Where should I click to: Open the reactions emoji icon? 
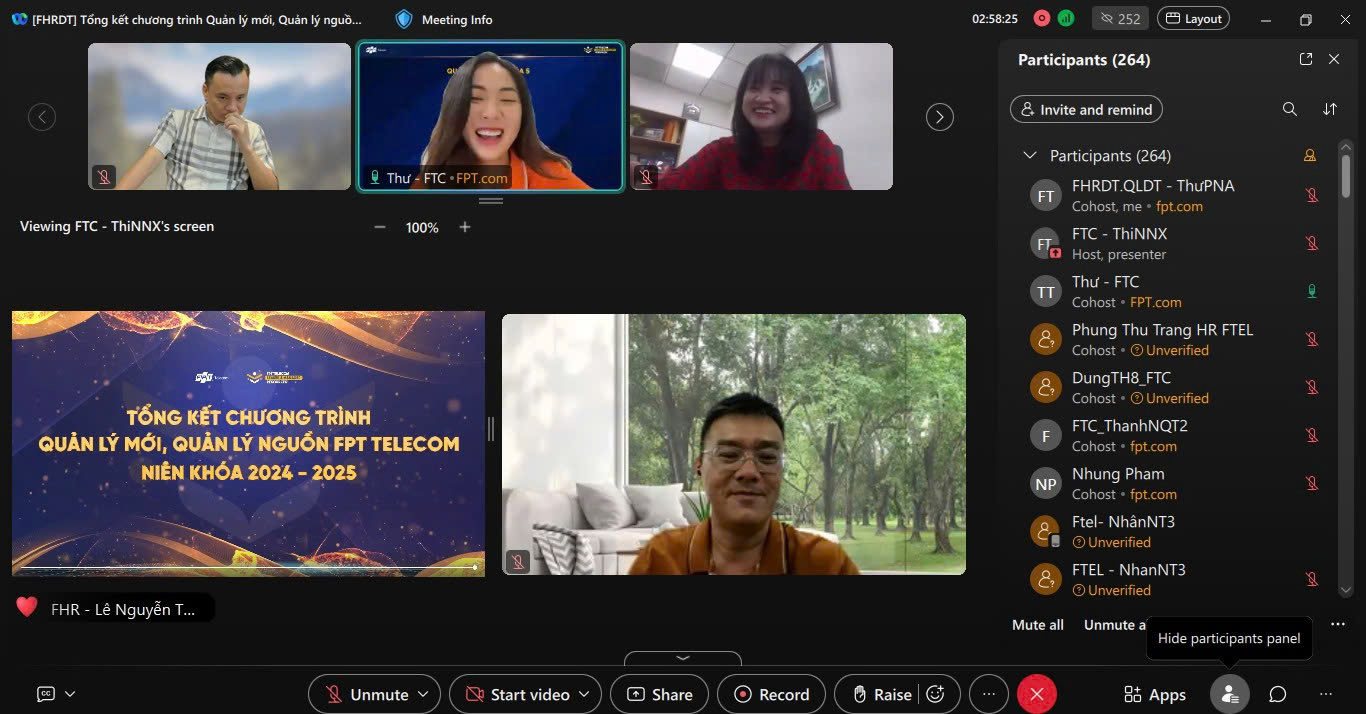[936, 694]
